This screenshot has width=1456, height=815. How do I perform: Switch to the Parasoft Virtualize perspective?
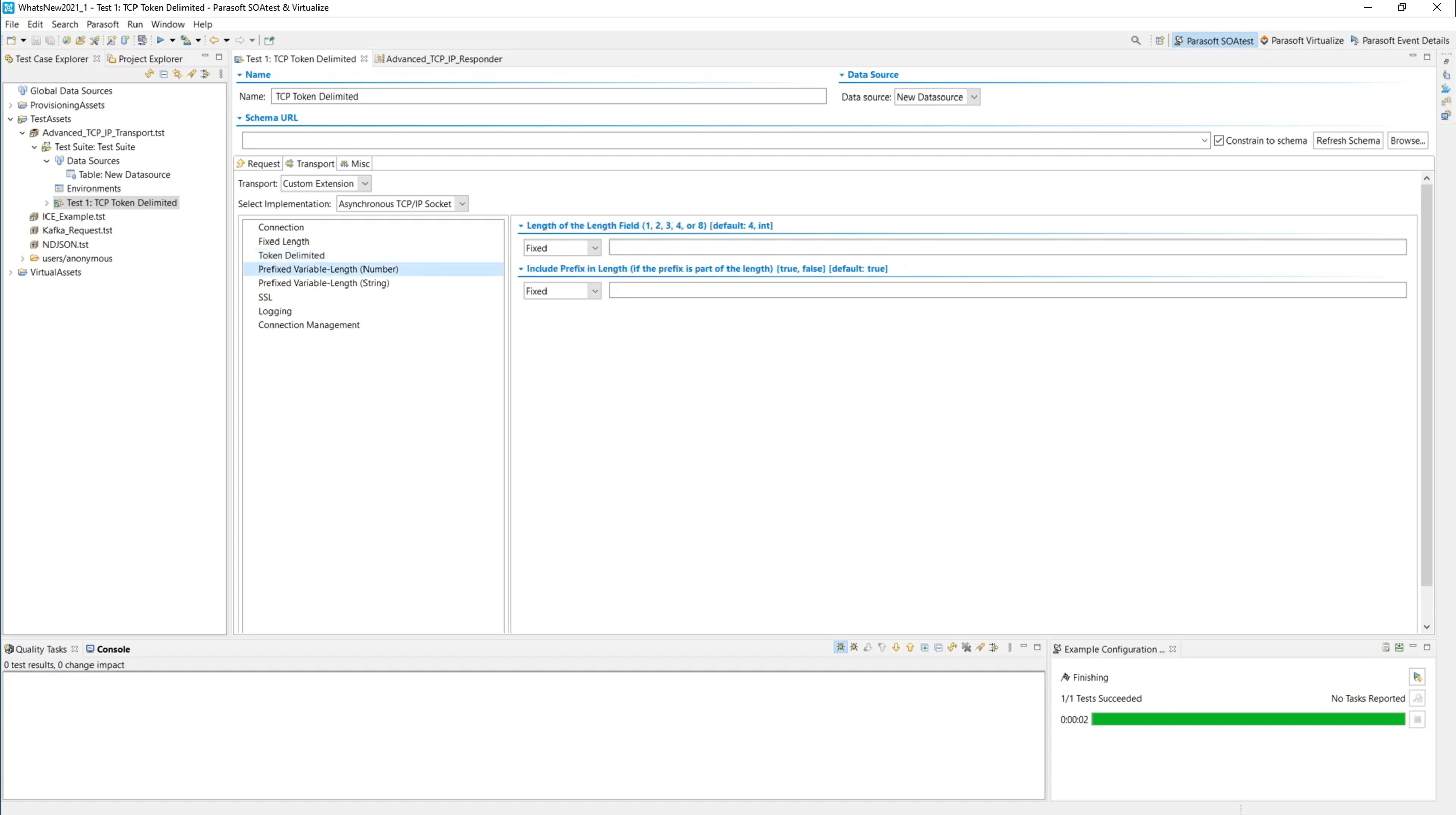coord(1302,40)
